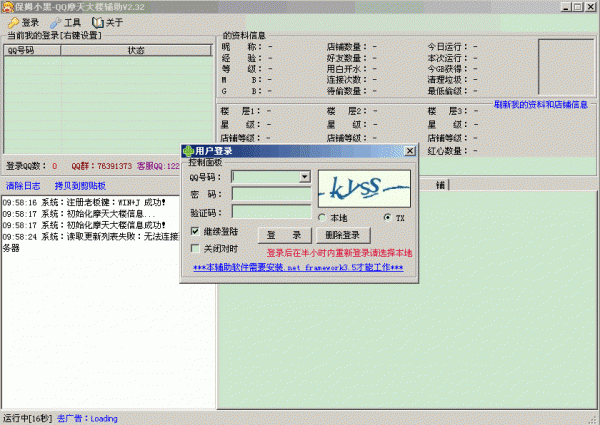
Task: Expand the QQ号码 dropdown arrow
Action: pyautogui.click(x=305, y=177)
